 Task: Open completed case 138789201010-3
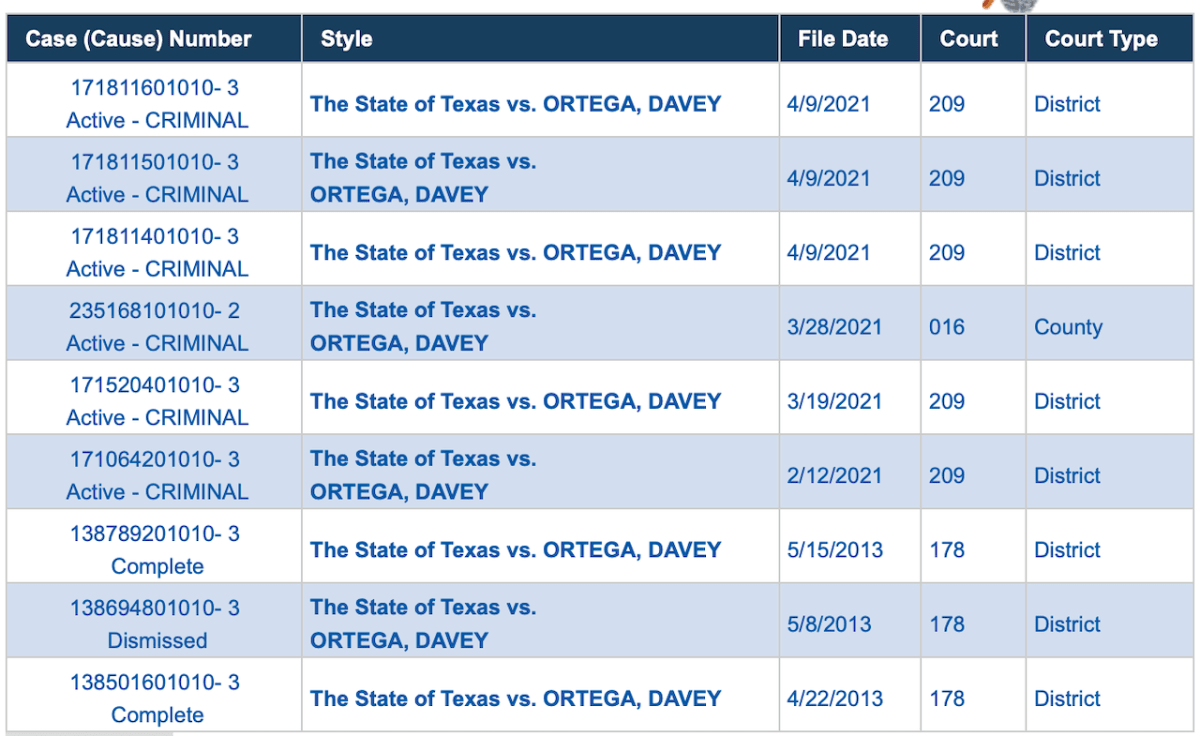[155, 534]
